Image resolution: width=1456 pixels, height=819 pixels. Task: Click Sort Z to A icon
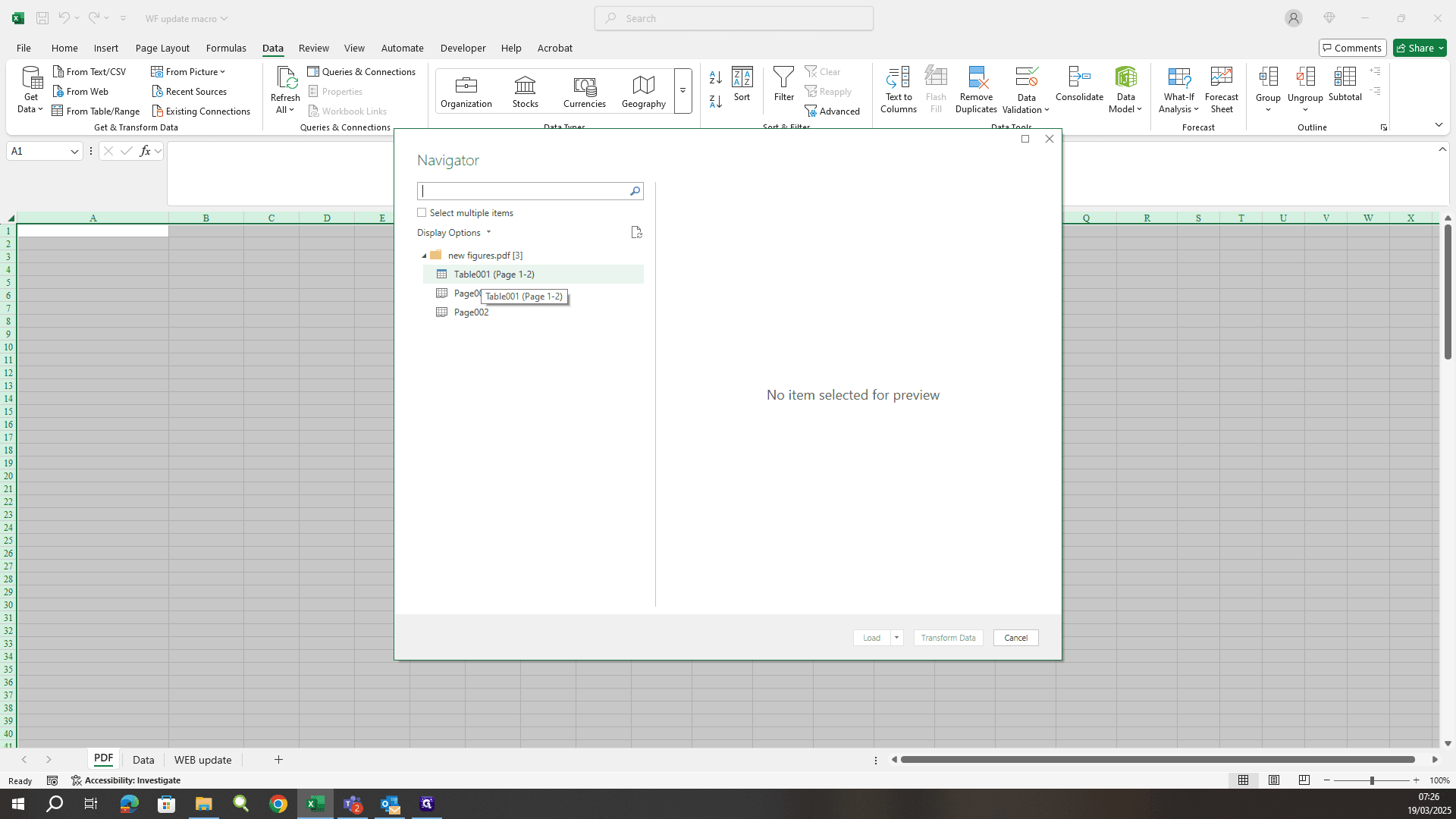[715, 102]
